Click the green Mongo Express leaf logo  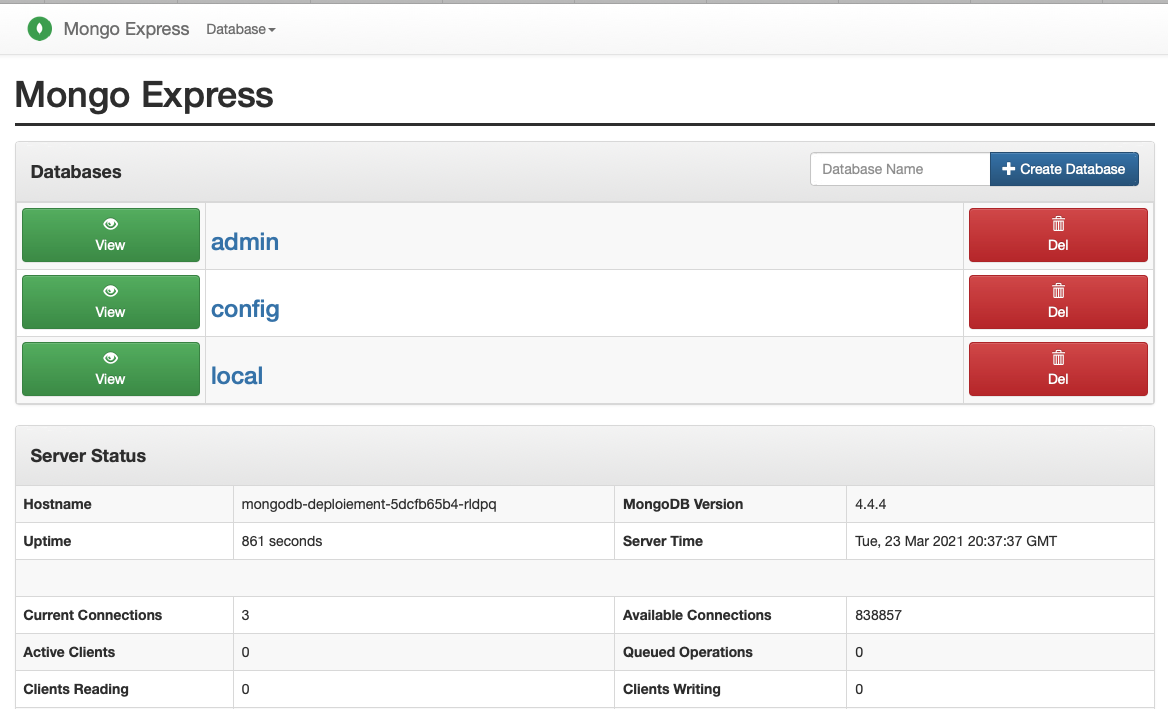coord(39,29)
